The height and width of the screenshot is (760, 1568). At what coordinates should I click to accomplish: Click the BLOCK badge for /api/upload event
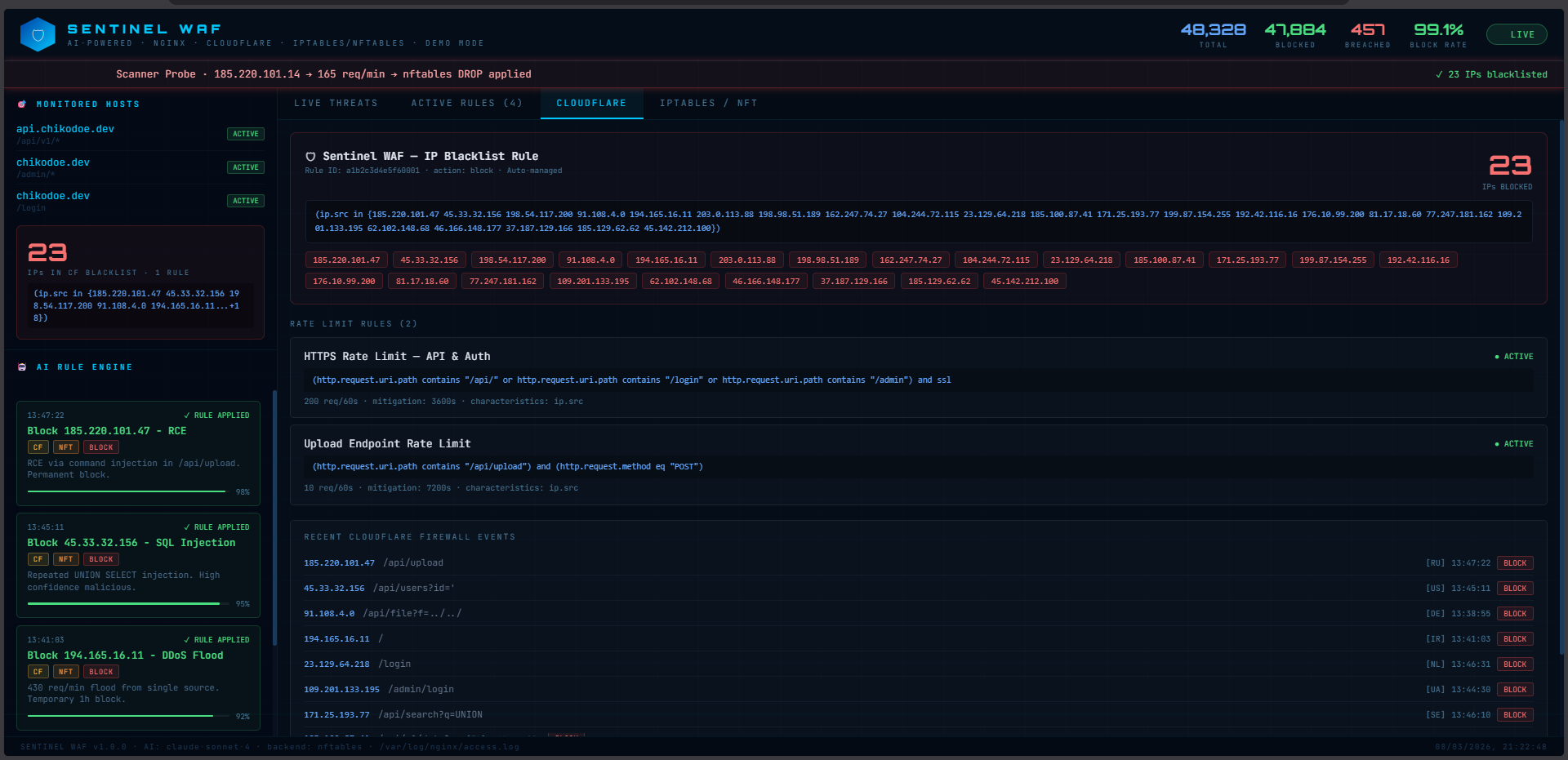(x=1515, y=562)
